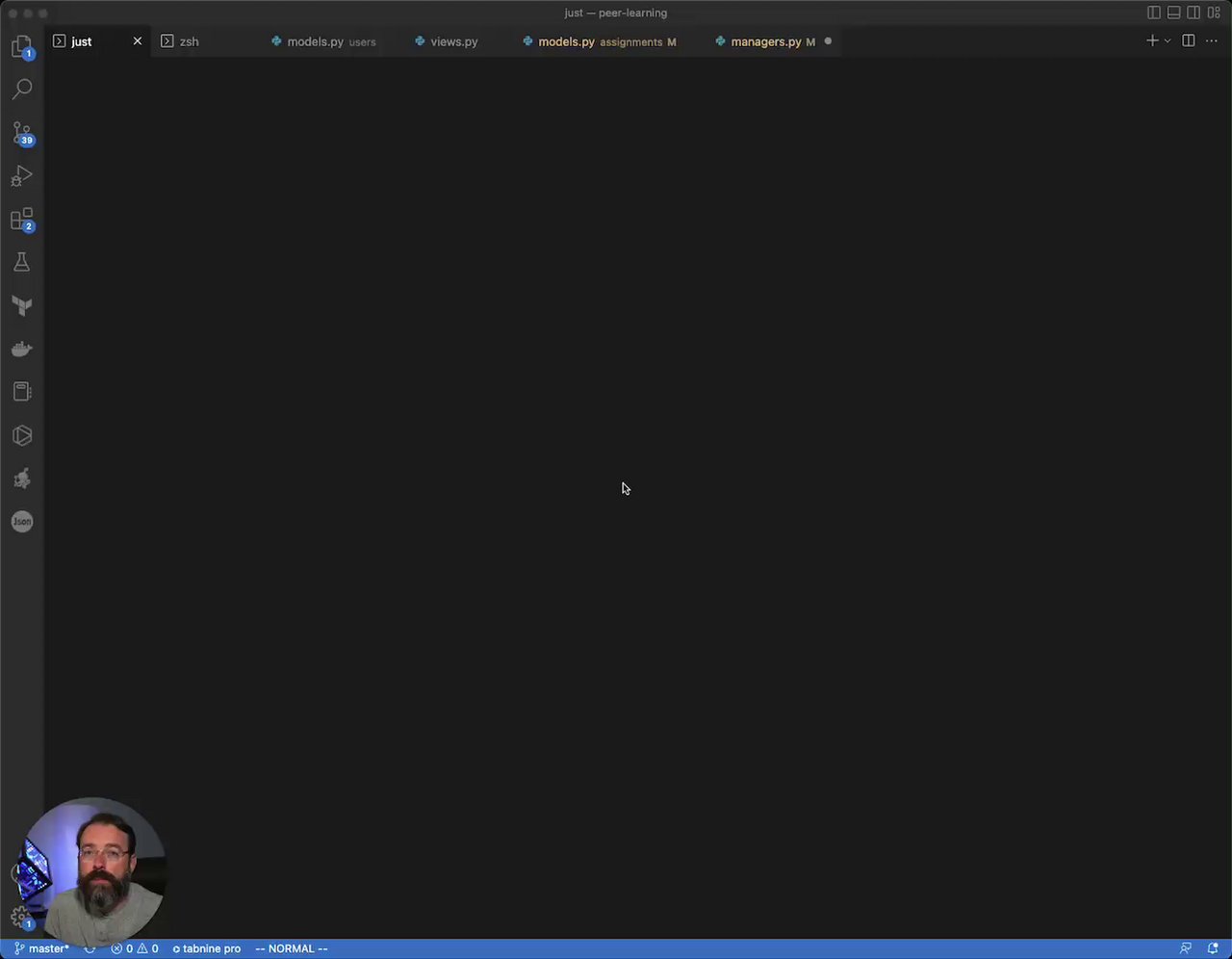Open the Extensions view
The width and height of the screenshot is (1232, 959).
click(x=22, y=220)
